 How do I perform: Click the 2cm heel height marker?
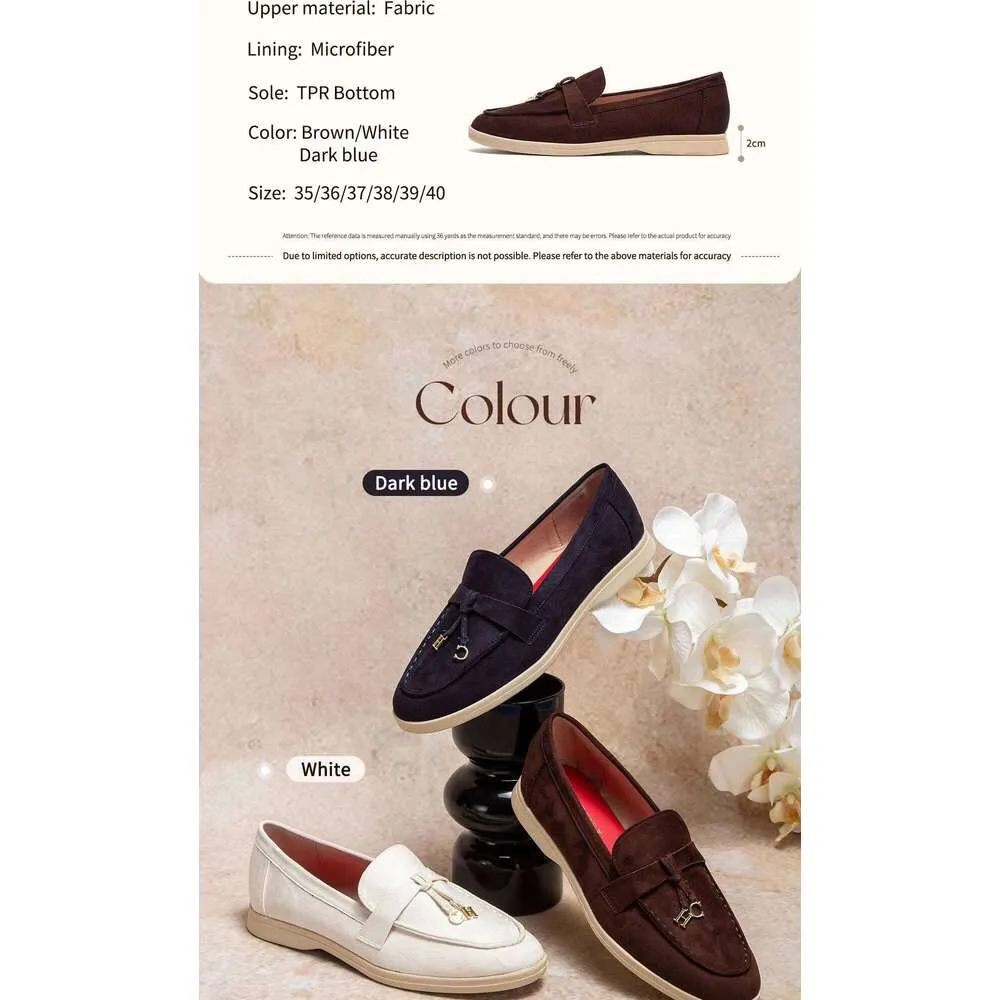(x=751, y=143)
